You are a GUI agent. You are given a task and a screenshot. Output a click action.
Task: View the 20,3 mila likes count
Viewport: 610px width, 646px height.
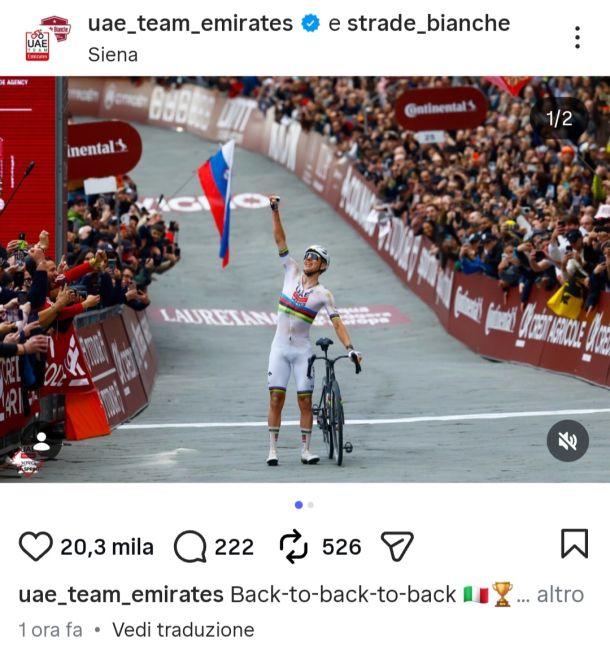click(x=107, y=547)
